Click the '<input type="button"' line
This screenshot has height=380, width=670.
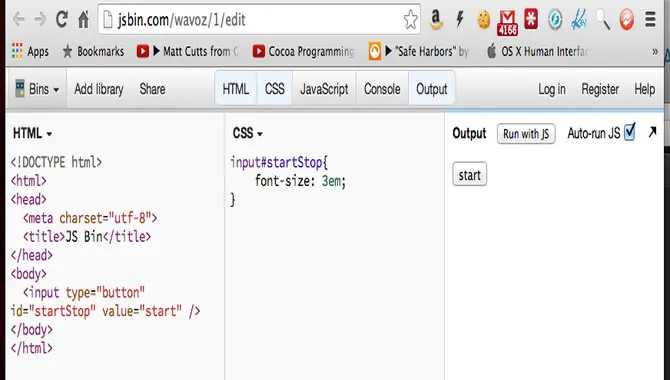coord(84,292)
